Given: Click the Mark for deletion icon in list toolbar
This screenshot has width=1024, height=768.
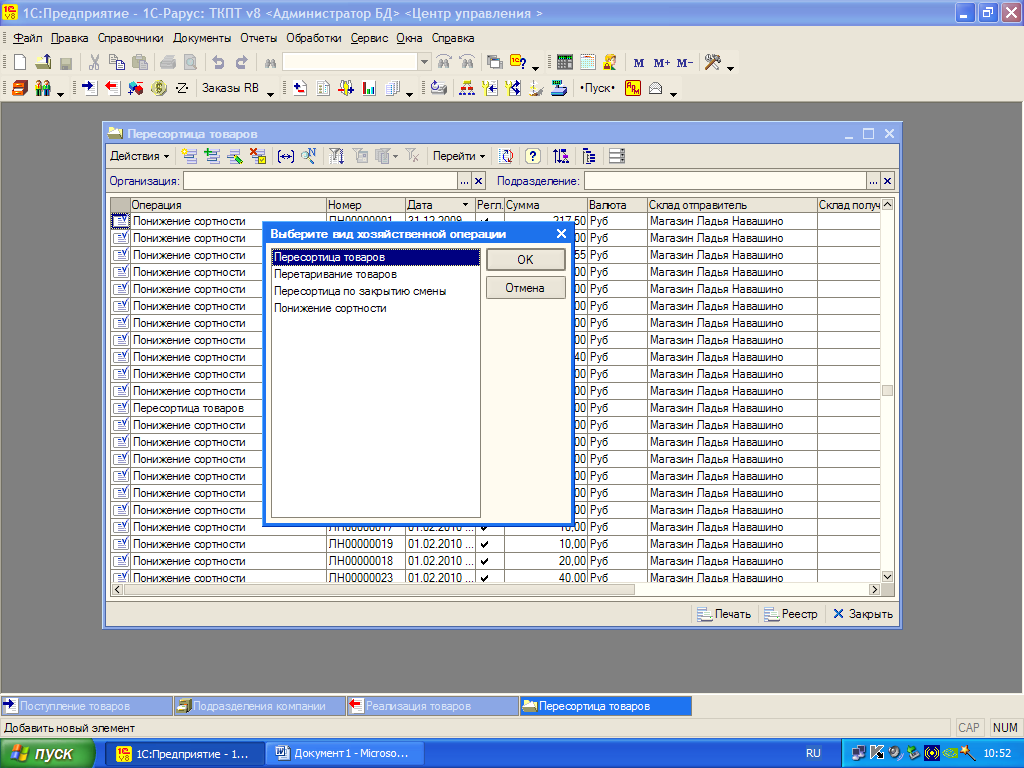Looking at the screenshot, I should point(258,156).
